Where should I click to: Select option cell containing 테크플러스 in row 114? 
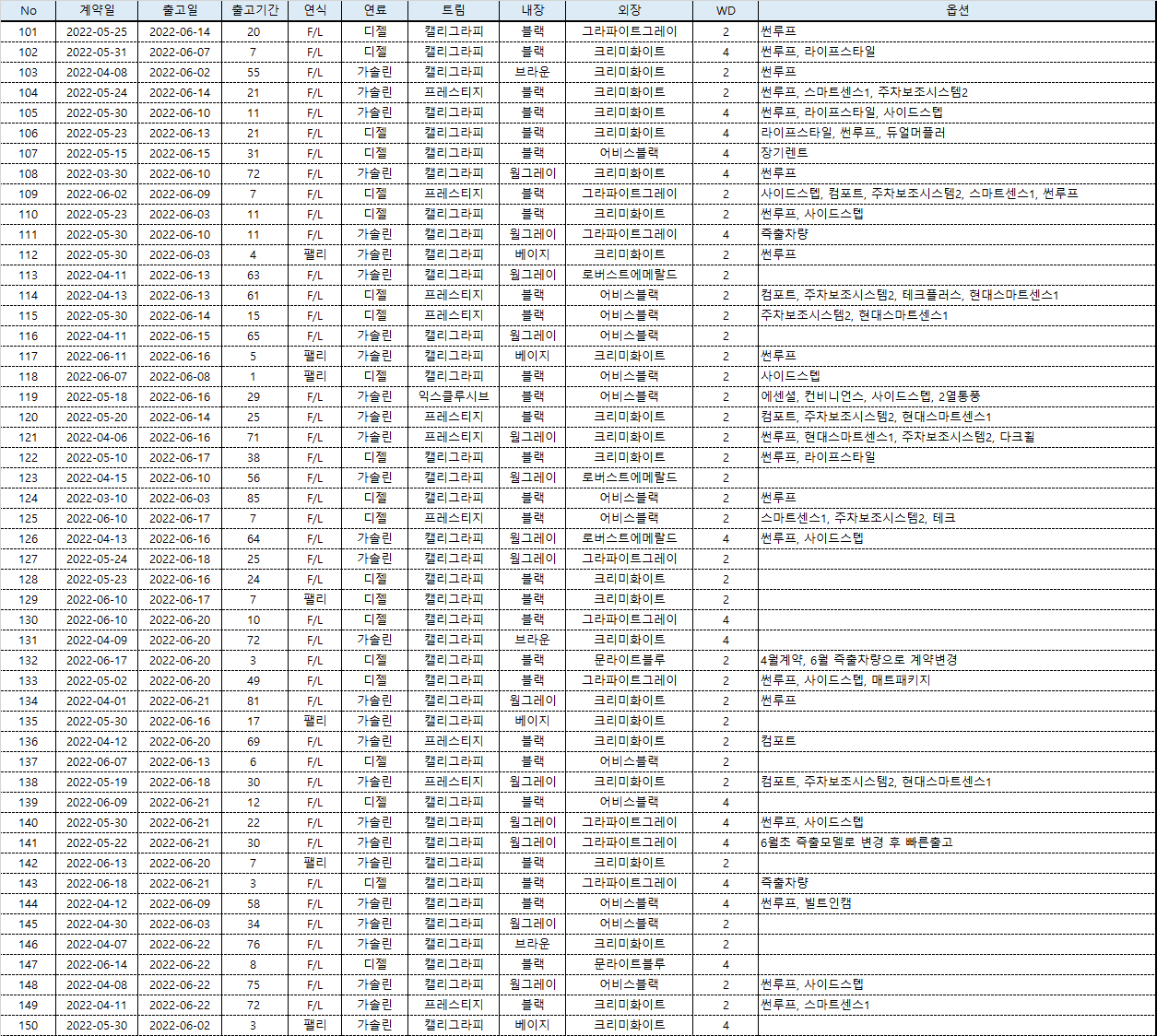click(957, 295)
